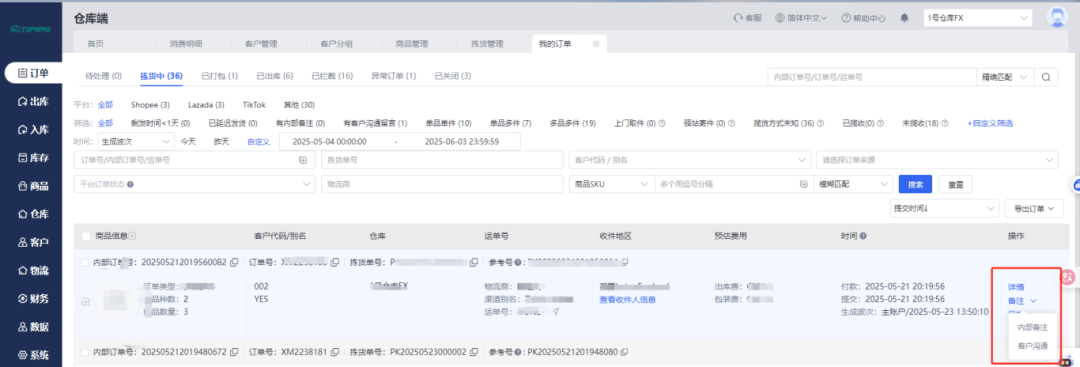Click the start date 2025-05-04 00:00:00 field
This screenshot has width=1080, height=367.
[x=330, y=141]
